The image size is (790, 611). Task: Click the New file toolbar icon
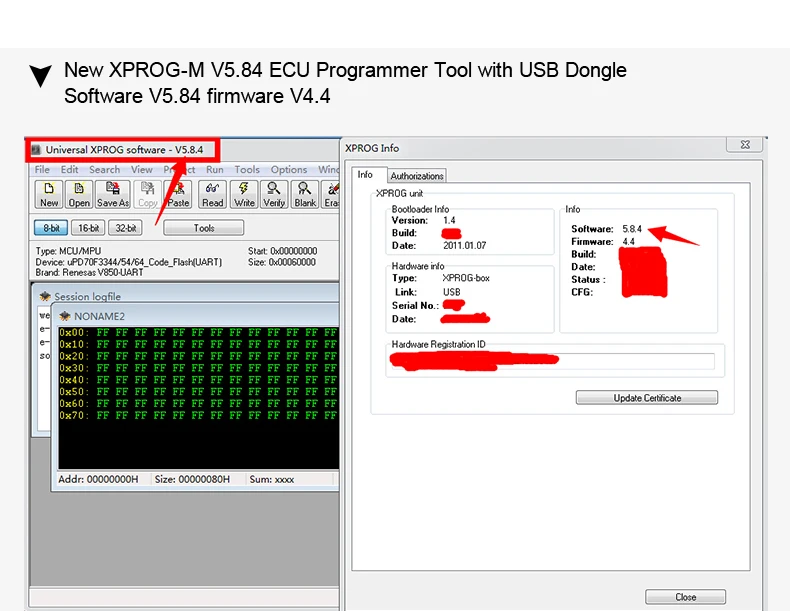coord(49,194)
